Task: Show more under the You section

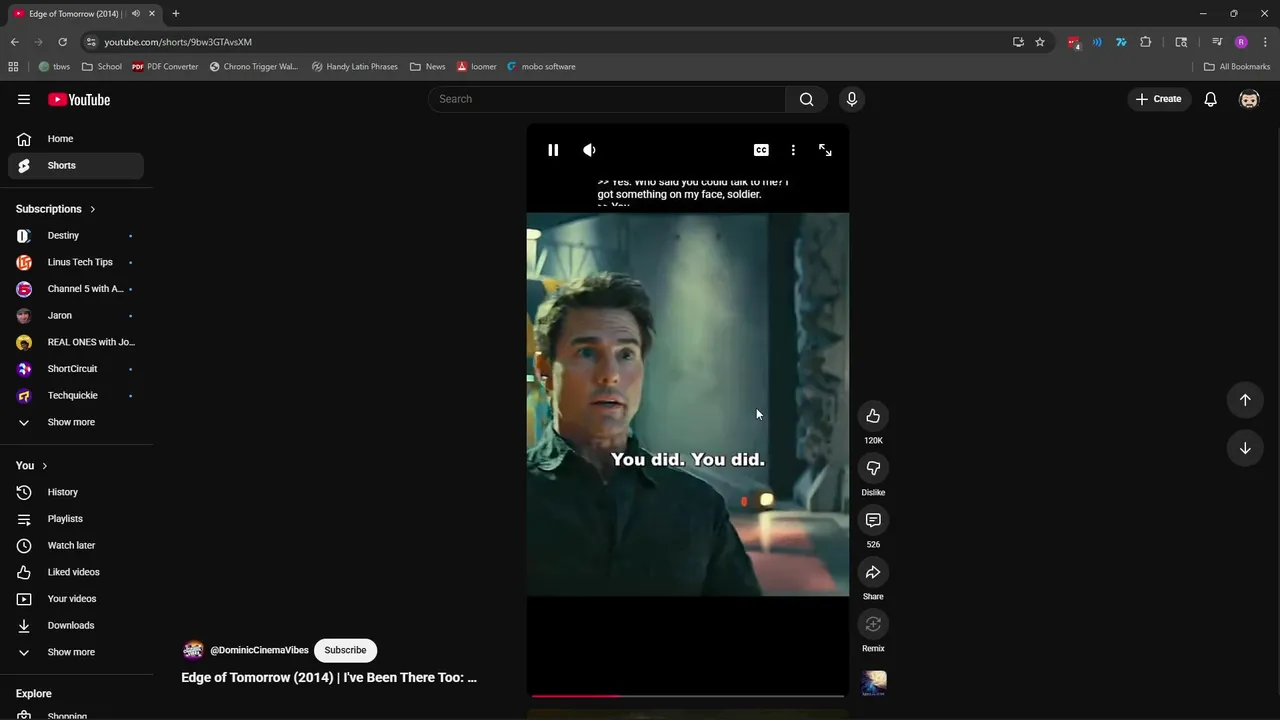Action: click(76, 652)
